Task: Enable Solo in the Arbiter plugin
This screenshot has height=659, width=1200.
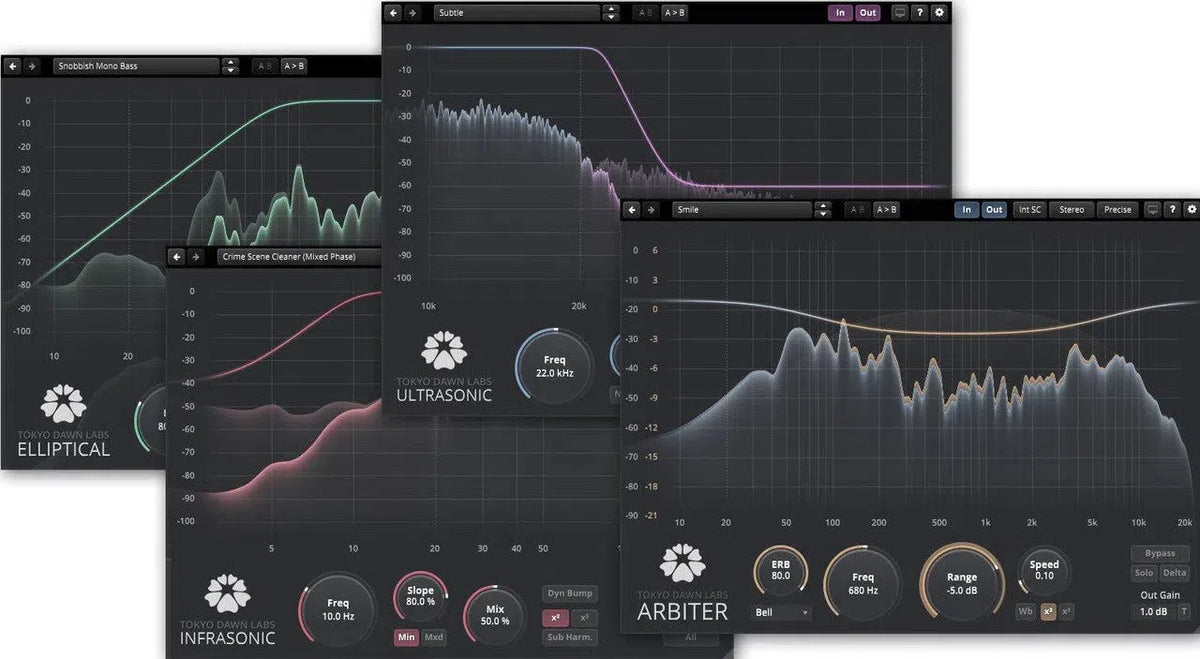Action: pyautogui.click(x=1144, y=573)
